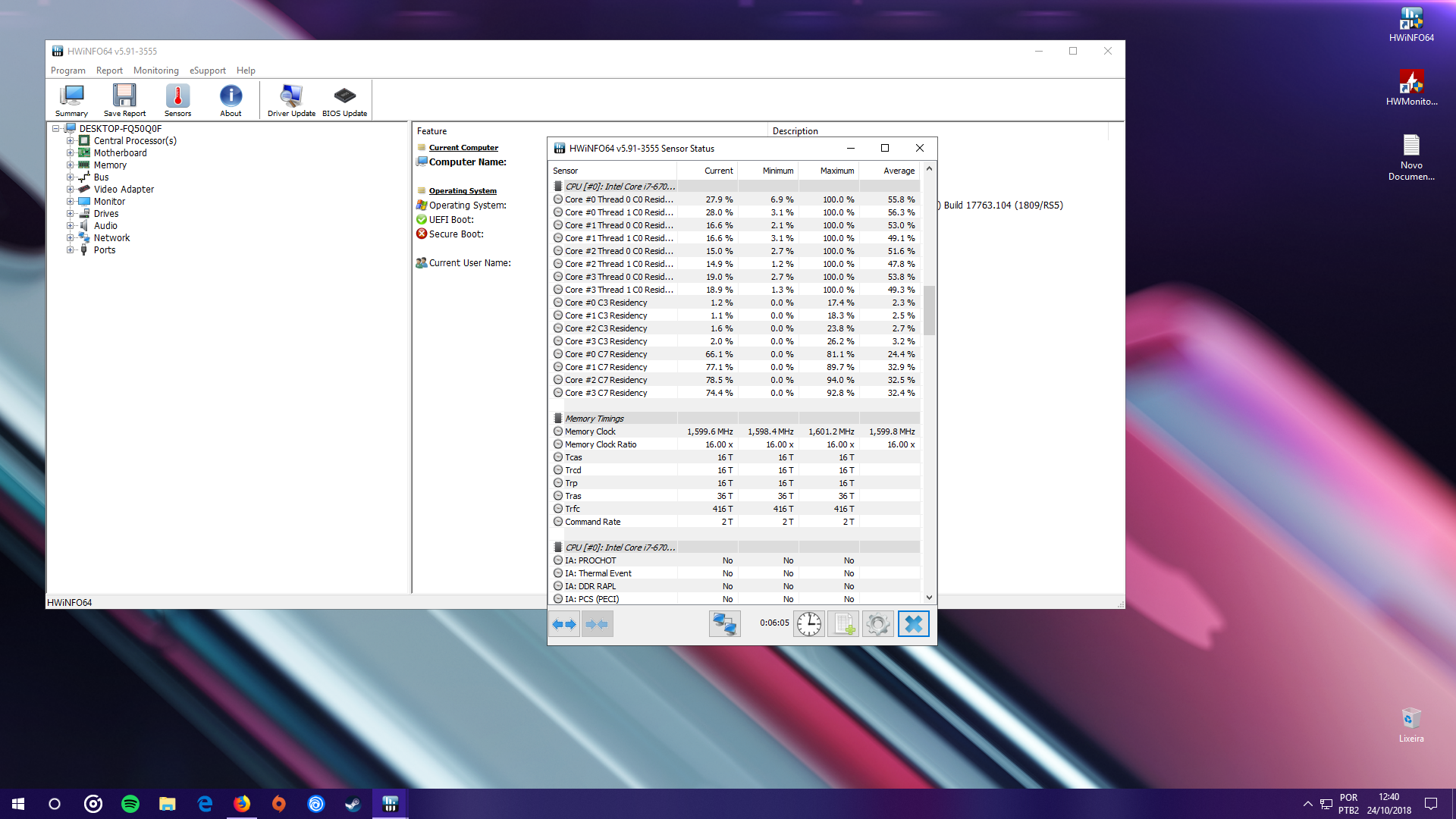The image size is (1456, 819).
Task: Open the Sensors thermometer icon
Action: click(177, 100)
